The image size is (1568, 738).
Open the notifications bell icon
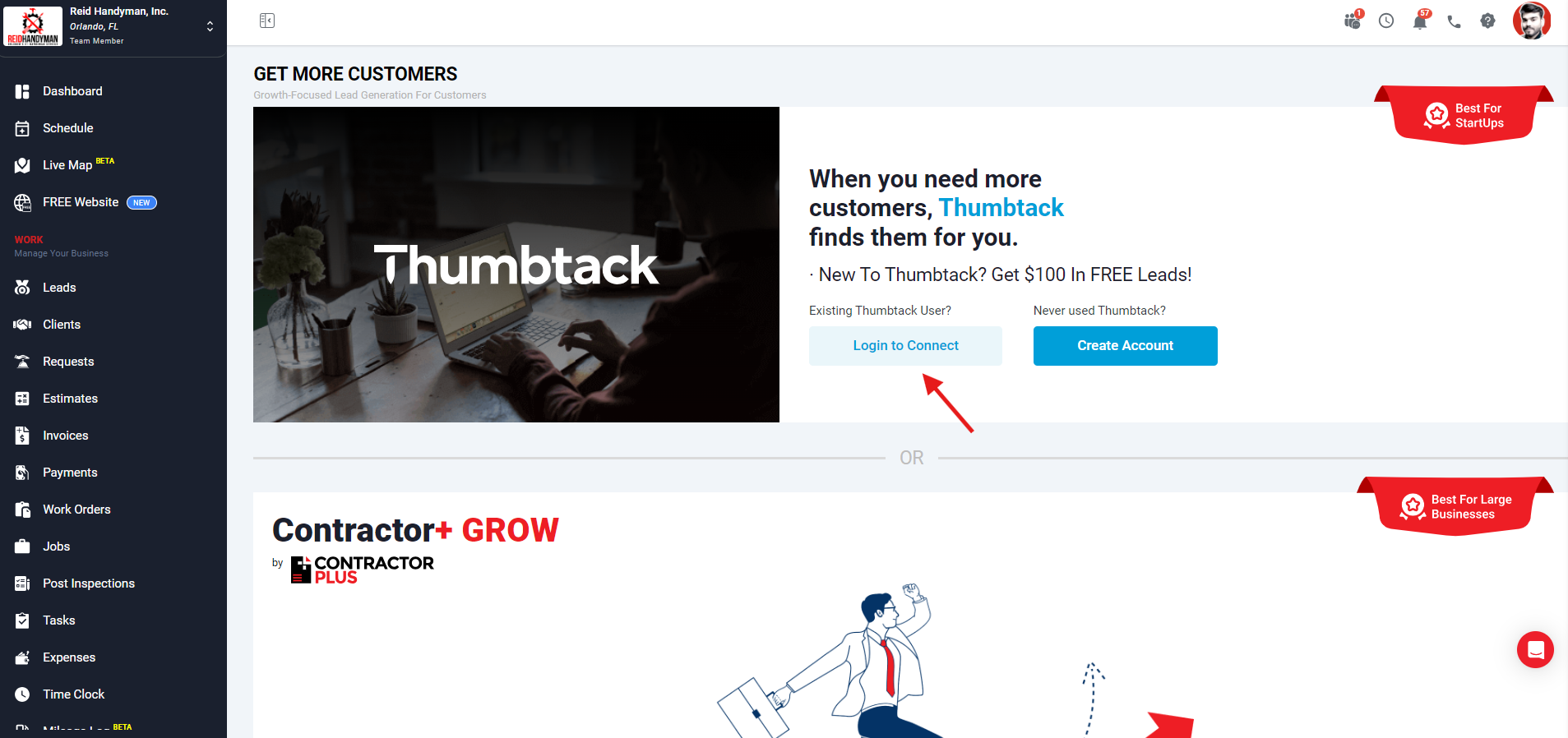click(x=1420, y=21)
